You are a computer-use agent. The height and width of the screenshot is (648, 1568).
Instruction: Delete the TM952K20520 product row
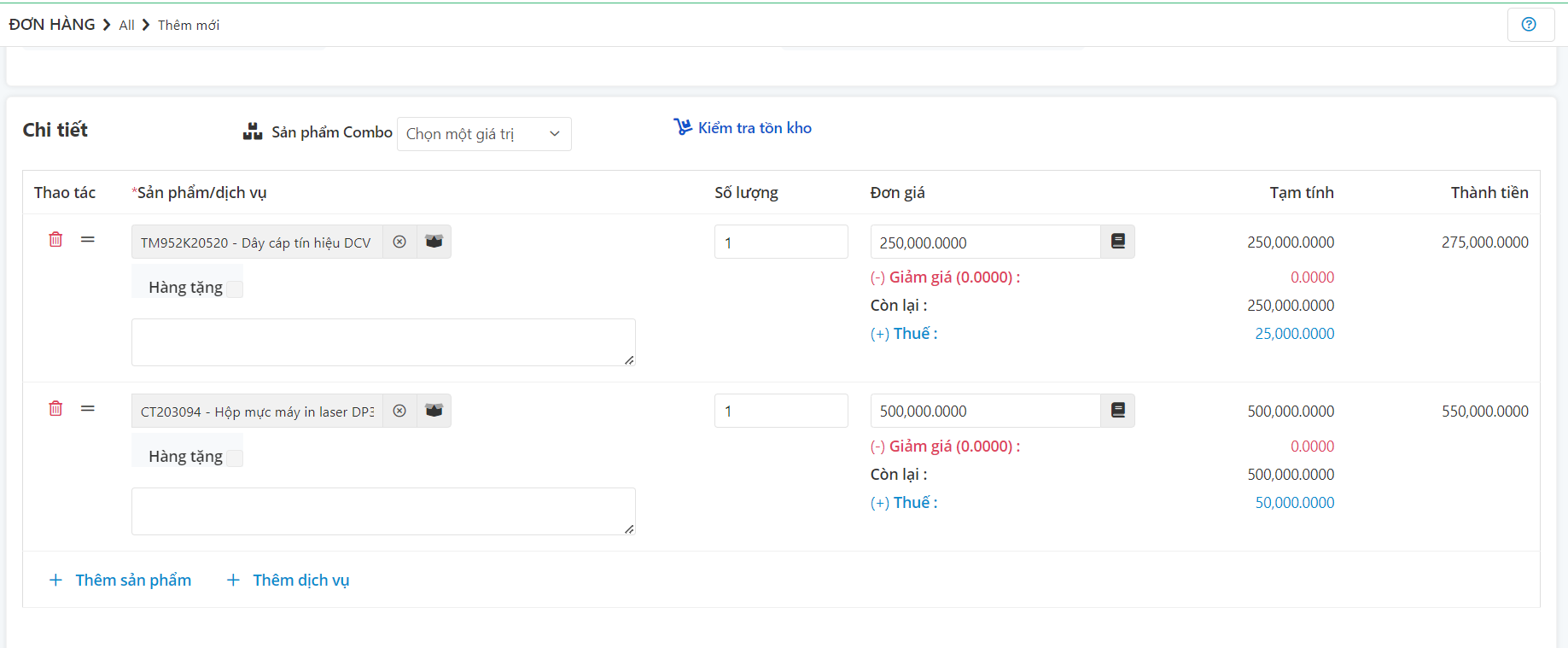(55, 240)
